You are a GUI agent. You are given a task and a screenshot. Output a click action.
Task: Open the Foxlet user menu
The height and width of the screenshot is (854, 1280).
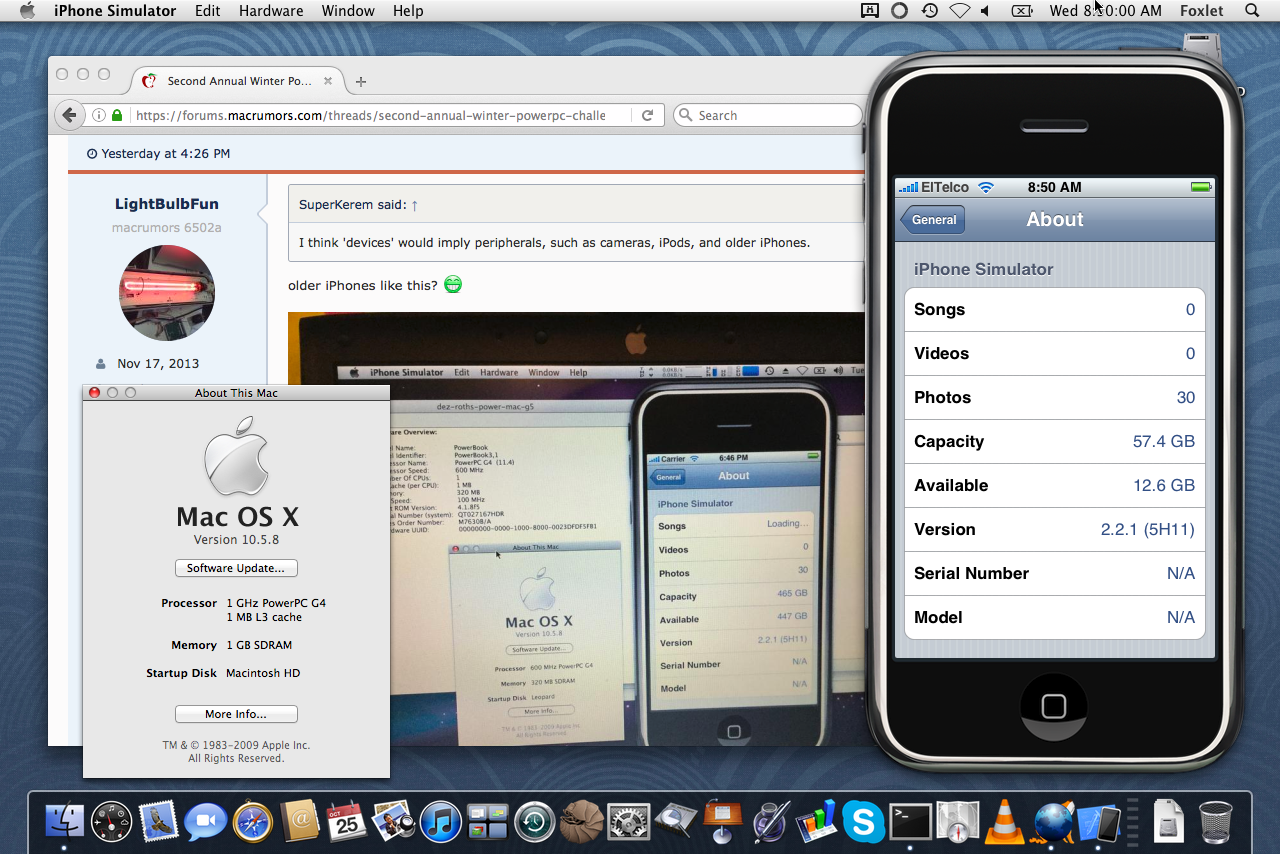(x=1201, y=11)
